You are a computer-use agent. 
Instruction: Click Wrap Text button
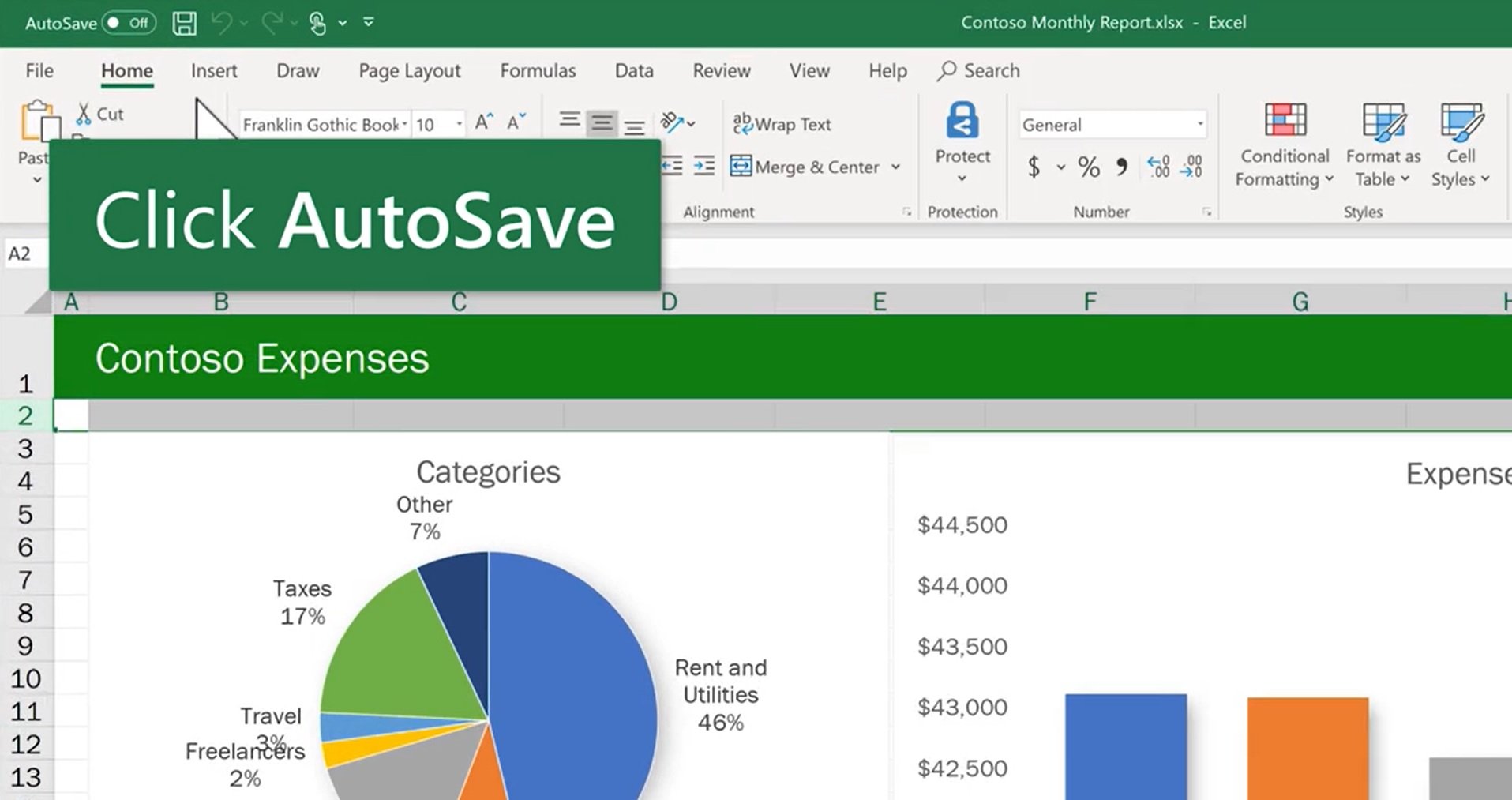782,124
